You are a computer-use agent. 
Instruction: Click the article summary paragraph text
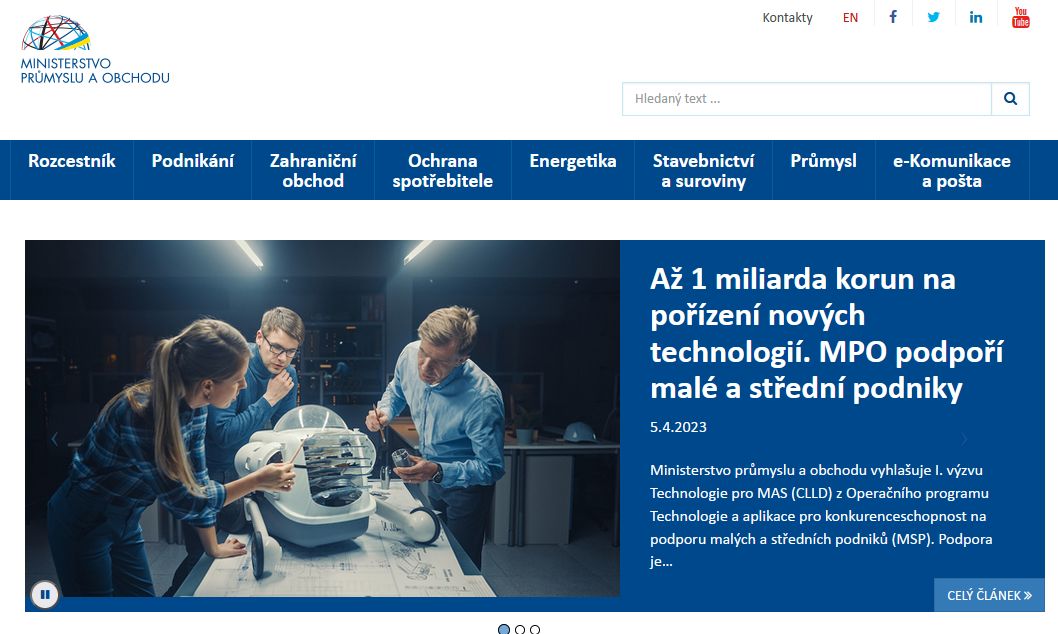click(821, 515)
